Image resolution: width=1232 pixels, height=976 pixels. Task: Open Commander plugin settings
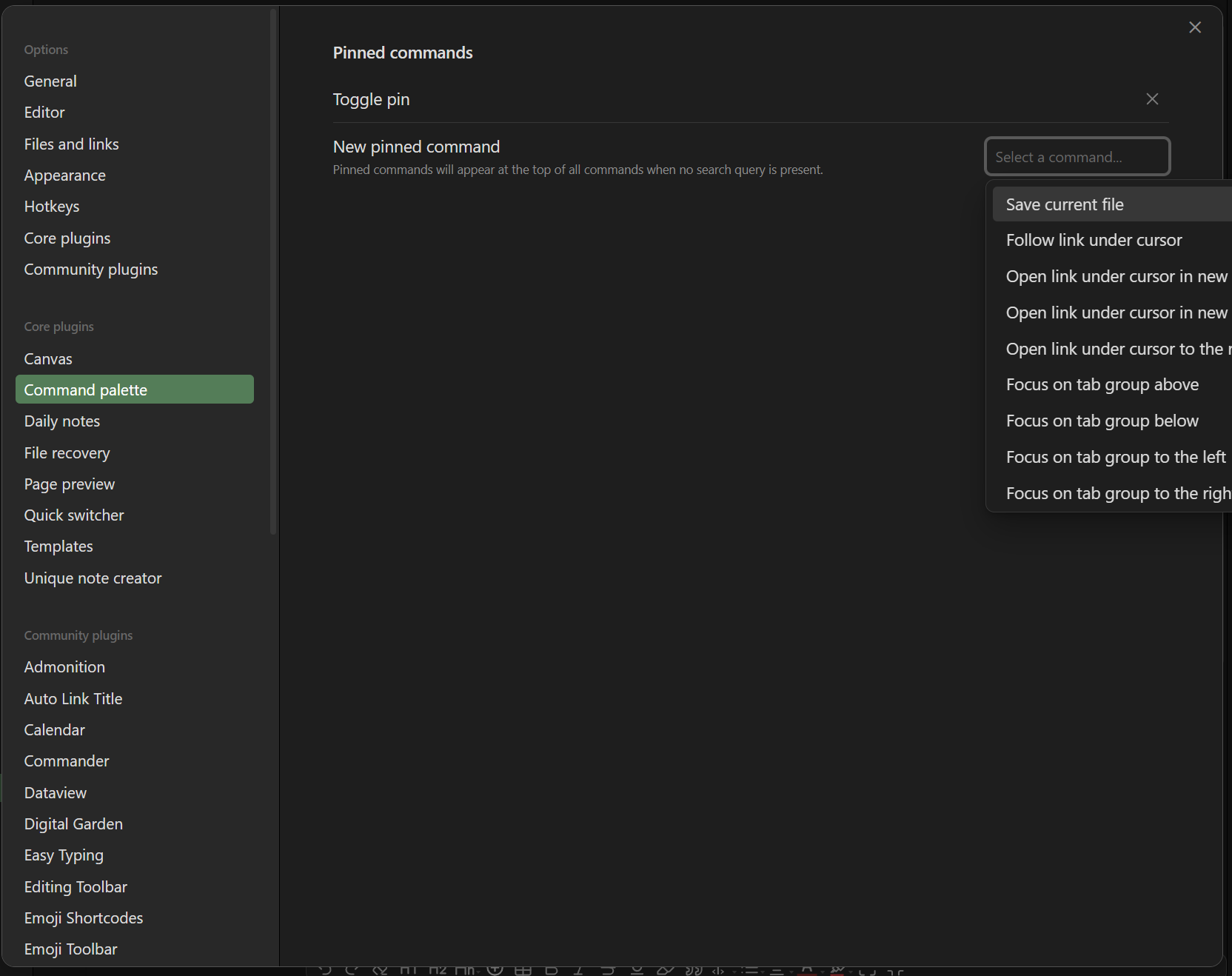[135, 761]
